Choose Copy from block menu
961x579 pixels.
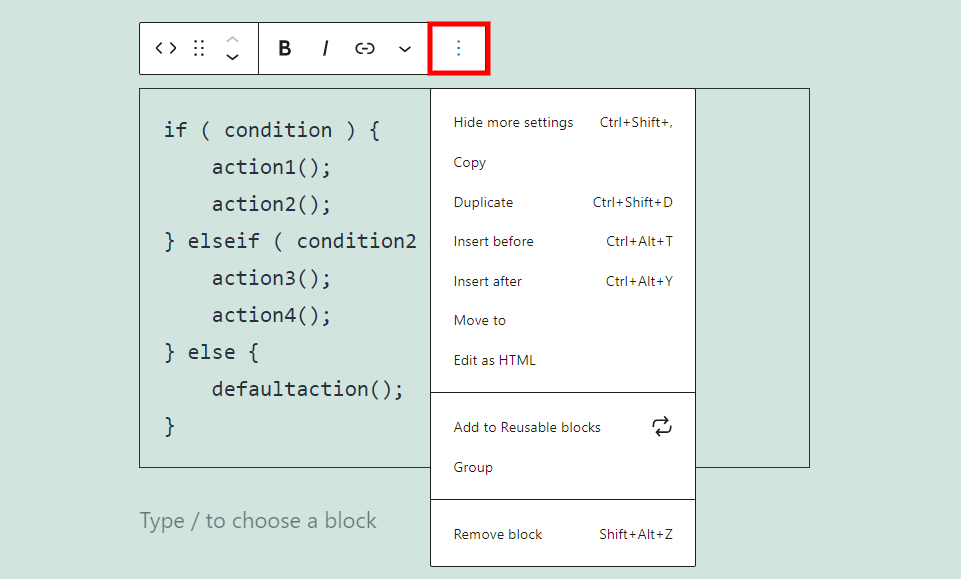point(470,162)
